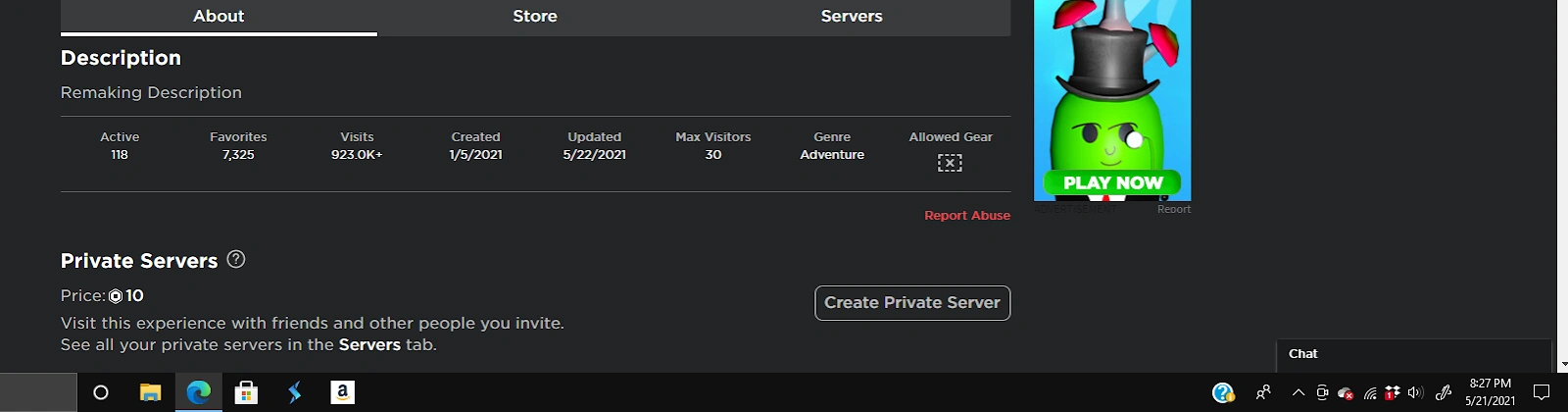Click the Report Abuse link

(967, 215)
